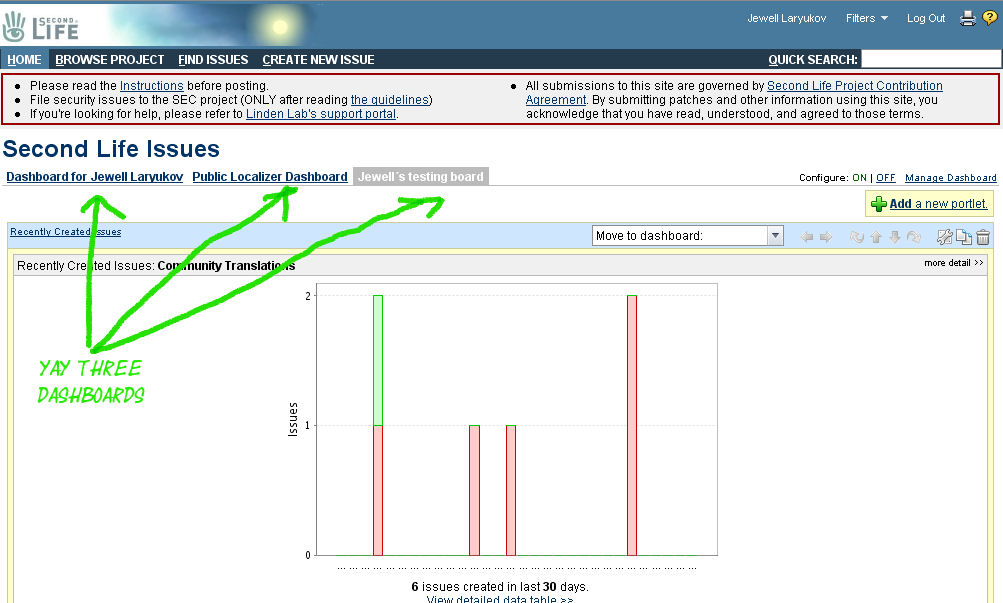
Task: Open the Manage Dashboard link
Action: (950, 178)
